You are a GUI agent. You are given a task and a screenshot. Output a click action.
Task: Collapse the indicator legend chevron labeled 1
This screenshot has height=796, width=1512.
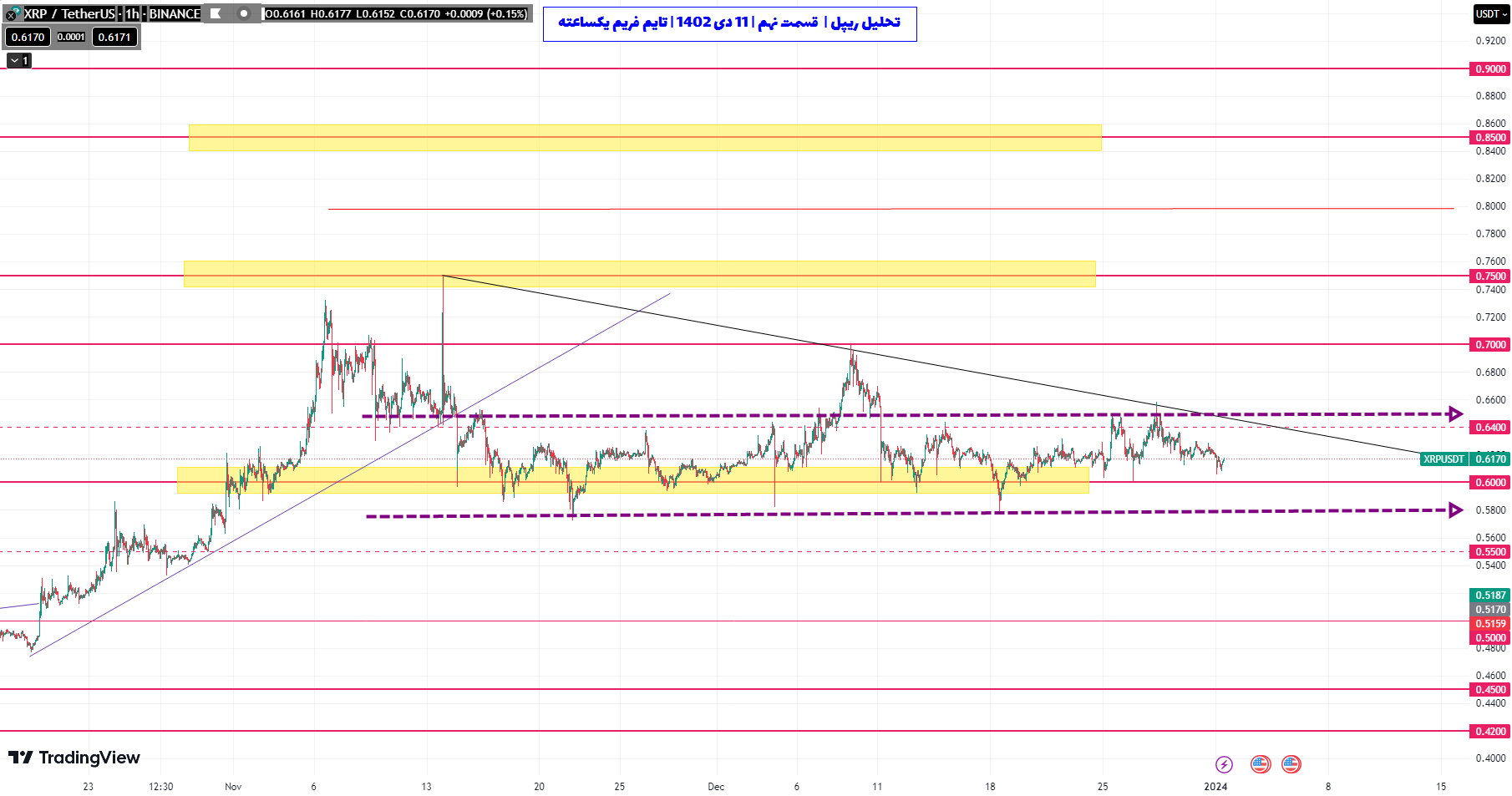(19, 60)
